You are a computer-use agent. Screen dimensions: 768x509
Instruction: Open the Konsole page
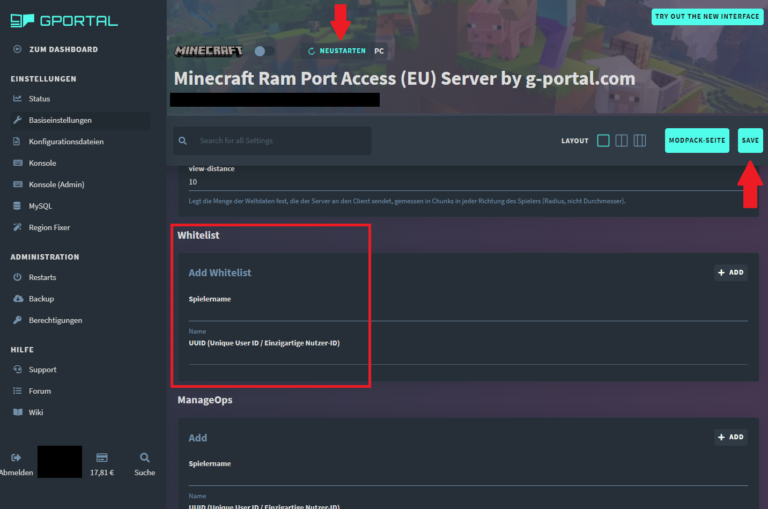(42, 163)
